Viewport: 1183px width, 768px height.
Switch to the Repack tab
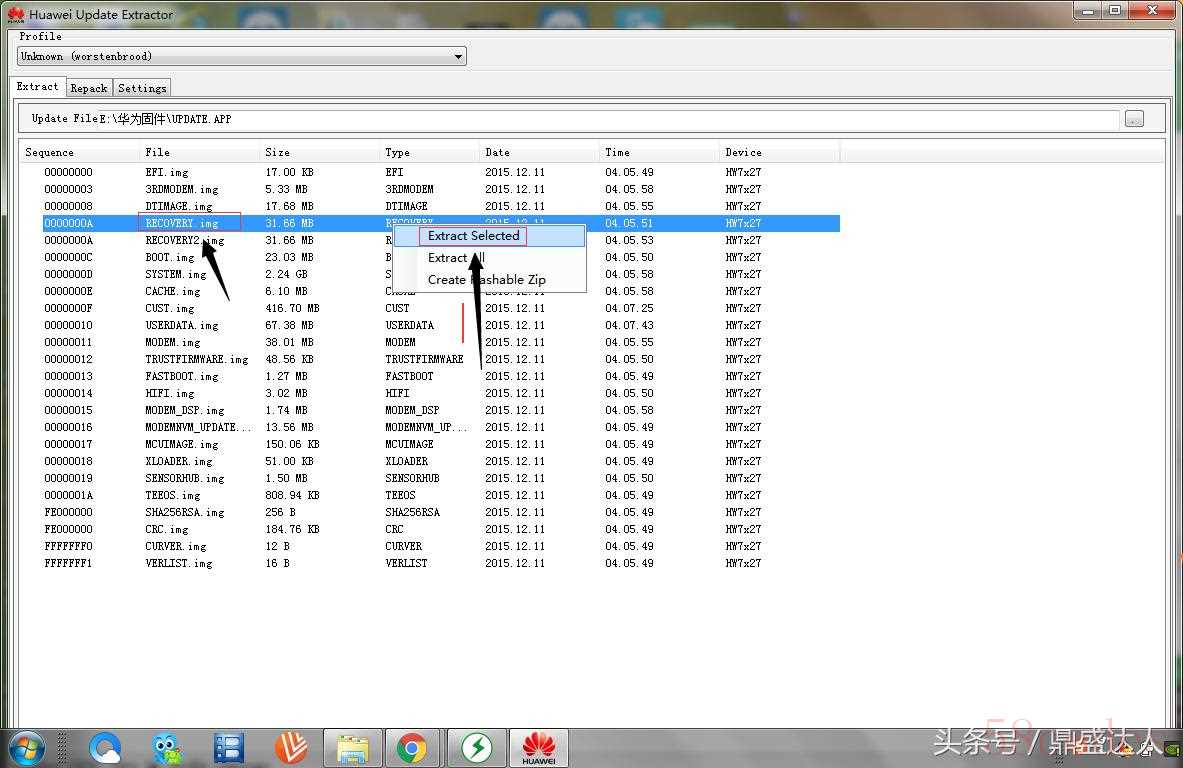click(x=89, y=88)
